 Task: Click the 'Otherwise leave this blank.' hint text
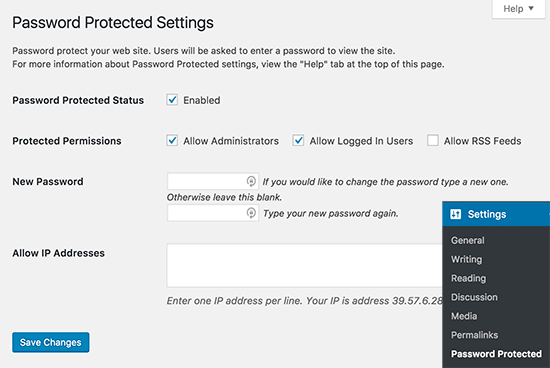click(224, 198)
